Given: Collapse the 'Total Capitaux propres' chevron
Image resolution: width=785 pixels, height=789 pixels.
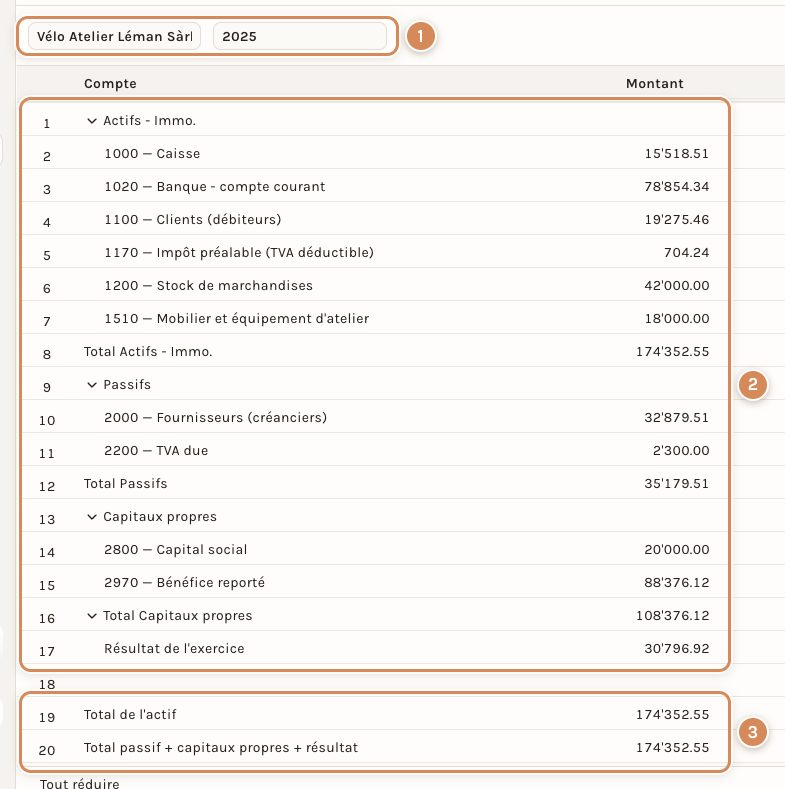Looking at the screenshot, I should click(x=92, y=616).
